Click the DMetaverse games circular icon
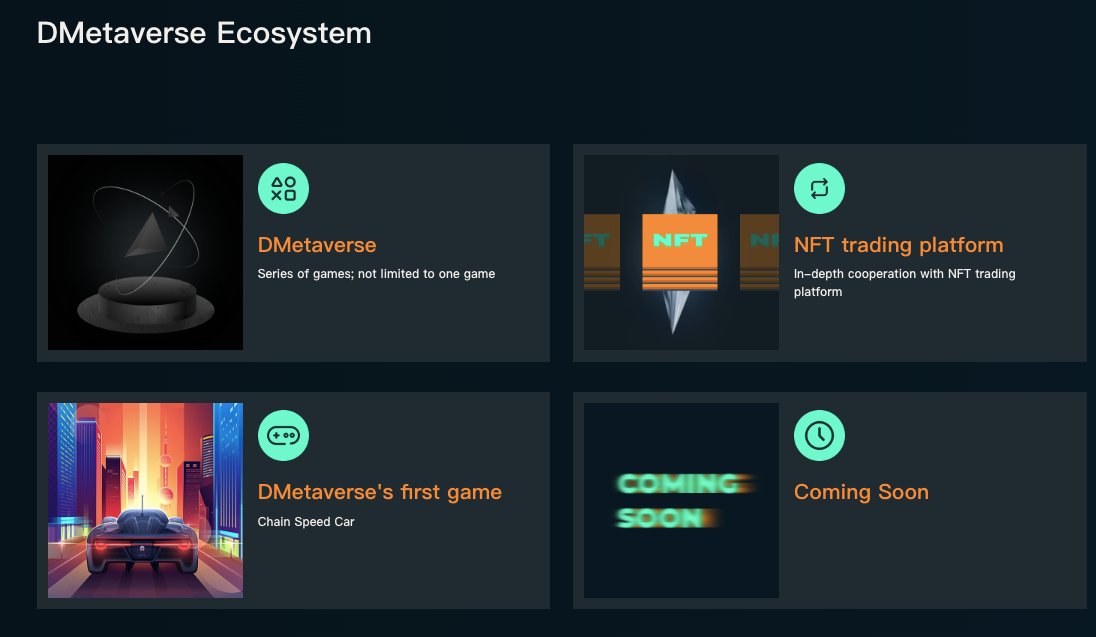Screen dimensions: 1096x637 [284, 187]
